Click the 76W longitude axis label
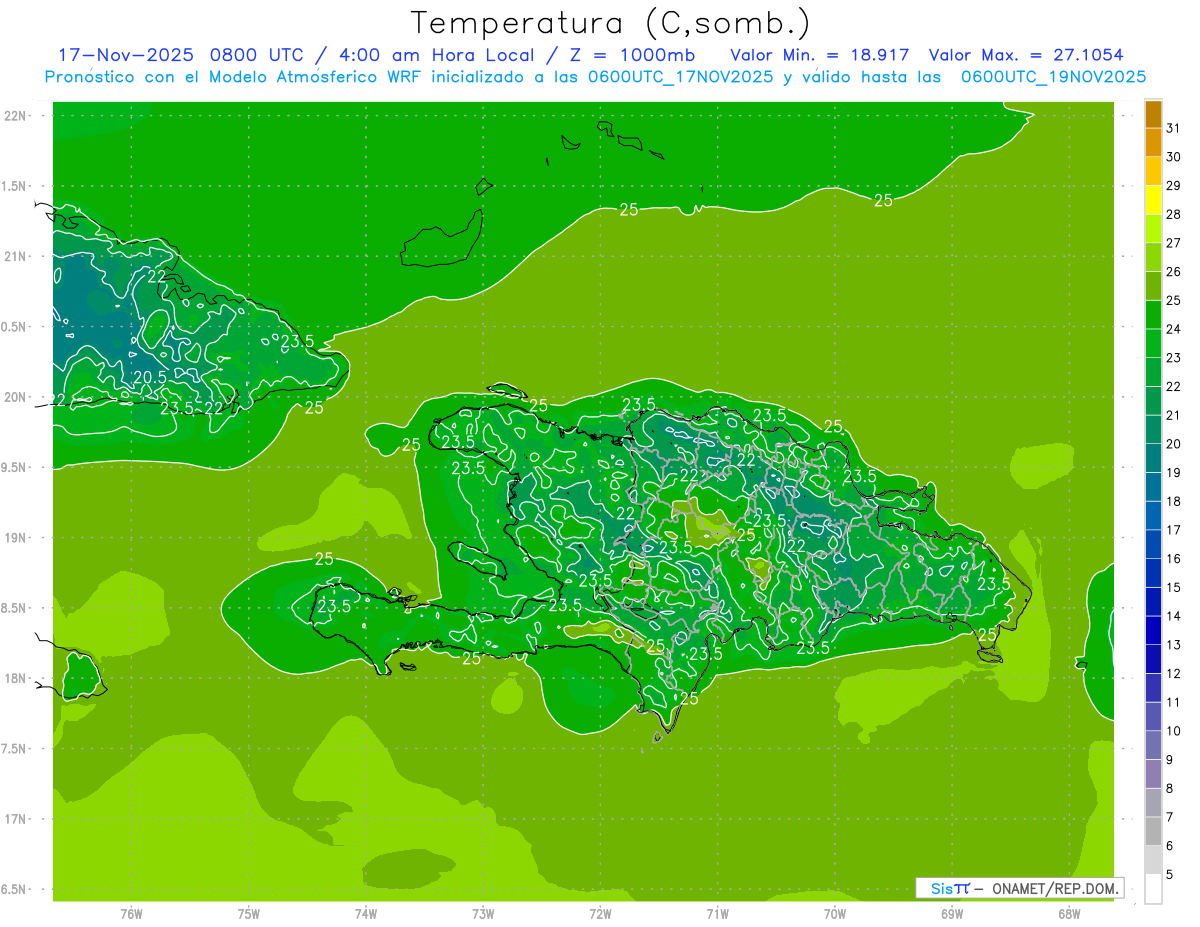1200x927 pixels. tap(131, 914)
